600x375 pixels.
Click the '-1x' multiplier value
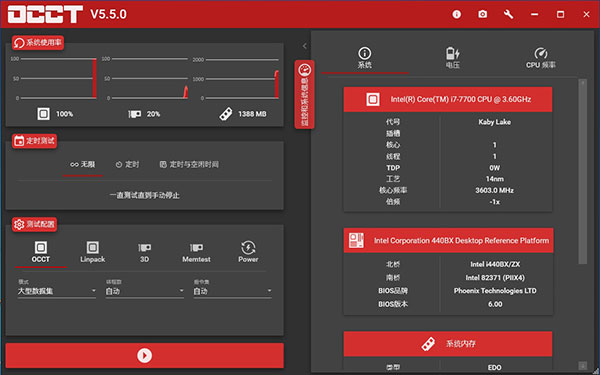pyautogui.click(x=494, y=202)
